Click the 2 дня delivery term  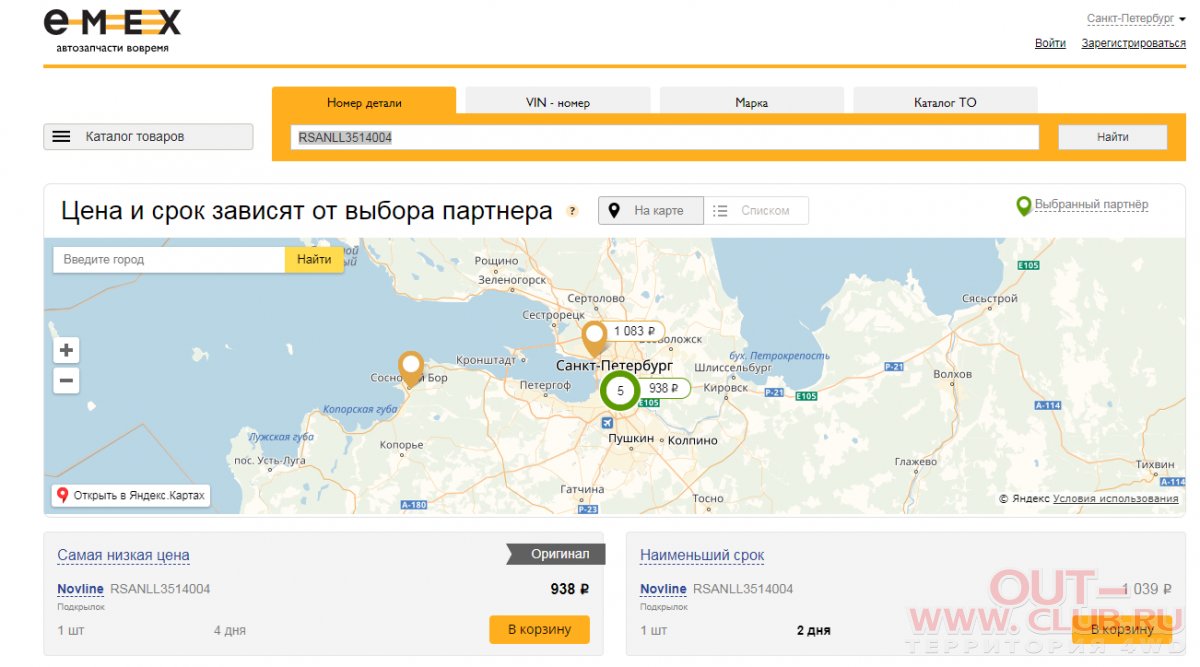coord(813,631)
